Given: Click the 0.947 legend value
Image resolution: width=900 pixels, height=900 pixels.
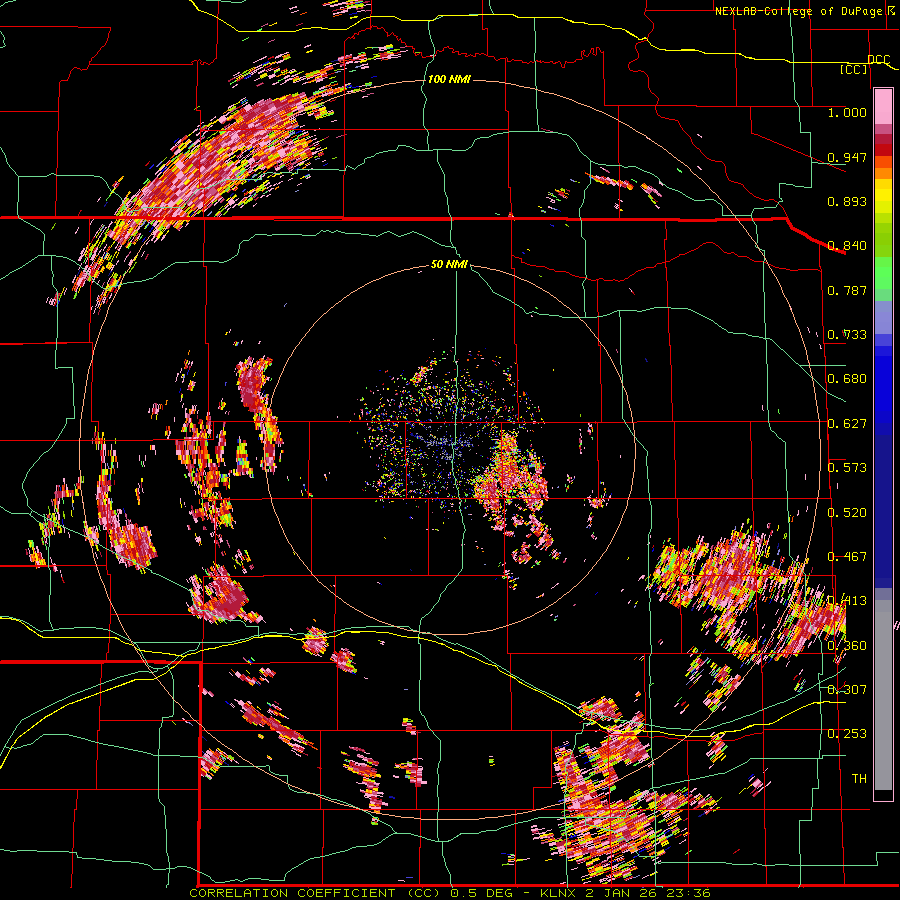Looking at the screenshot, I should pyautogui.click(x=847, y=157).
